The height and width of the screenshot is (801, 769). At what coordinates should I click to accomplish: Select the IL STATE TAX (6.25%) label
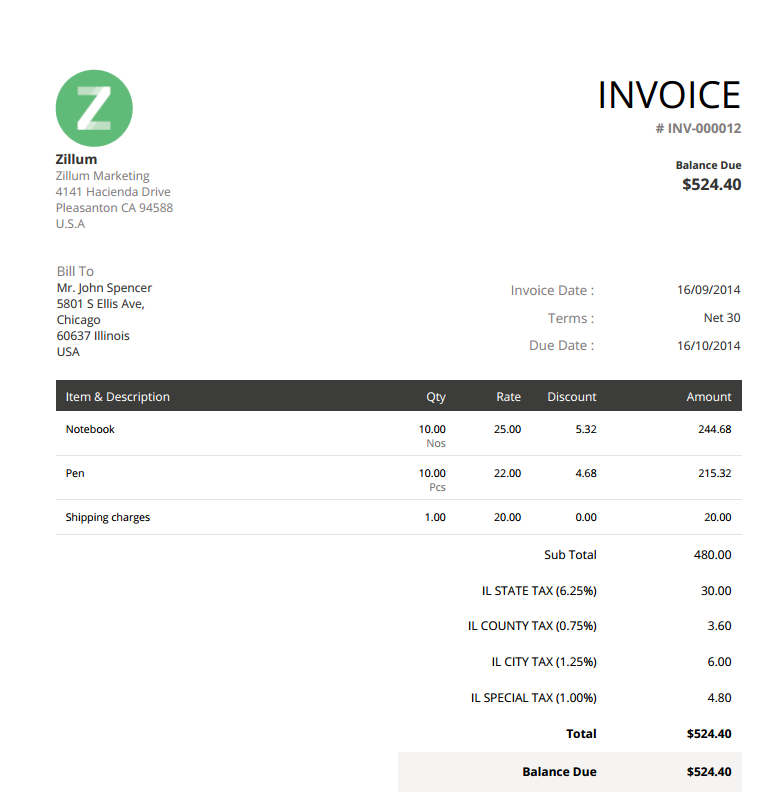[x=538, y=591]
